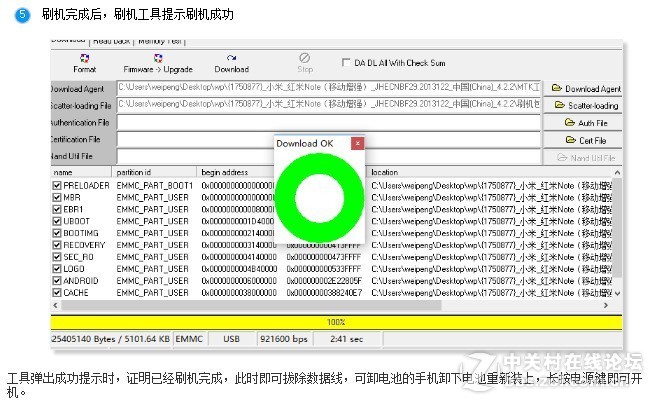
Task: Click the Nand Util File input field
Action: [328, 156]
